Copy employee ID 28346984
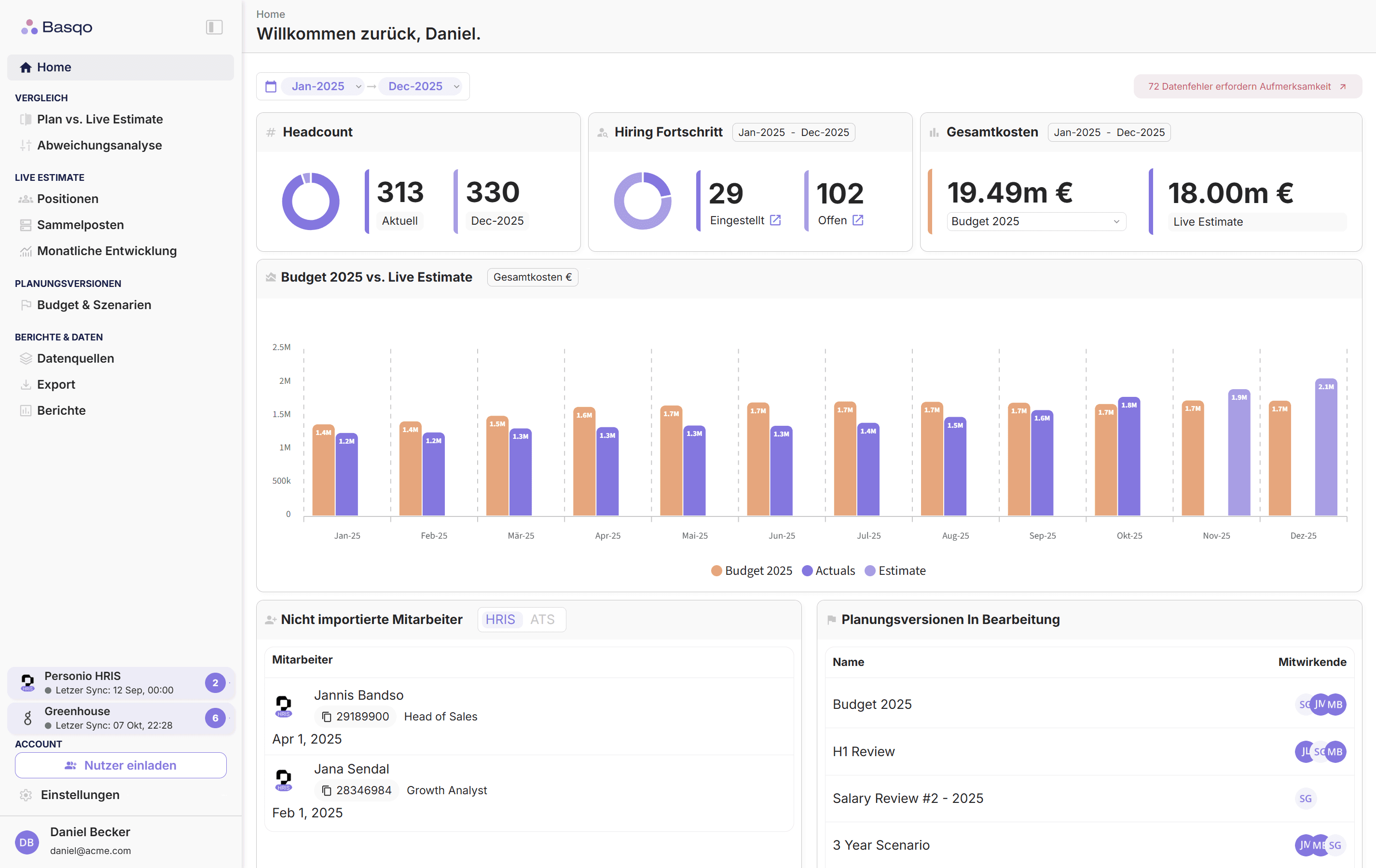This screenshot has height=868, width=1376. point(326,790)
